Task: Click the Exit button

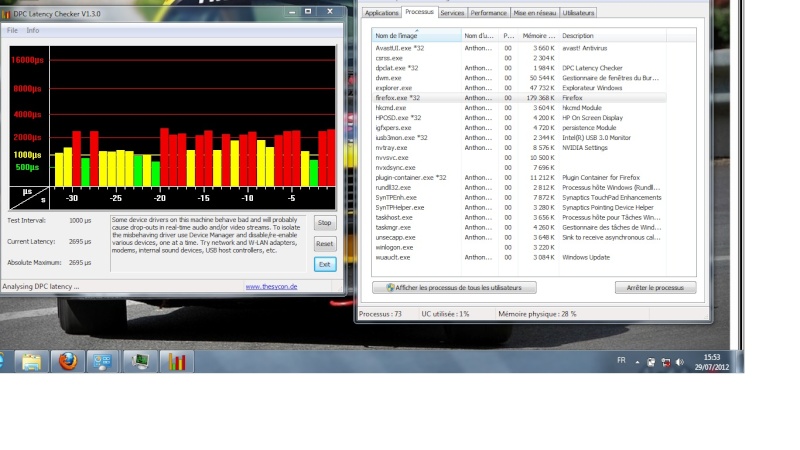Action: [x=324, y=264]
